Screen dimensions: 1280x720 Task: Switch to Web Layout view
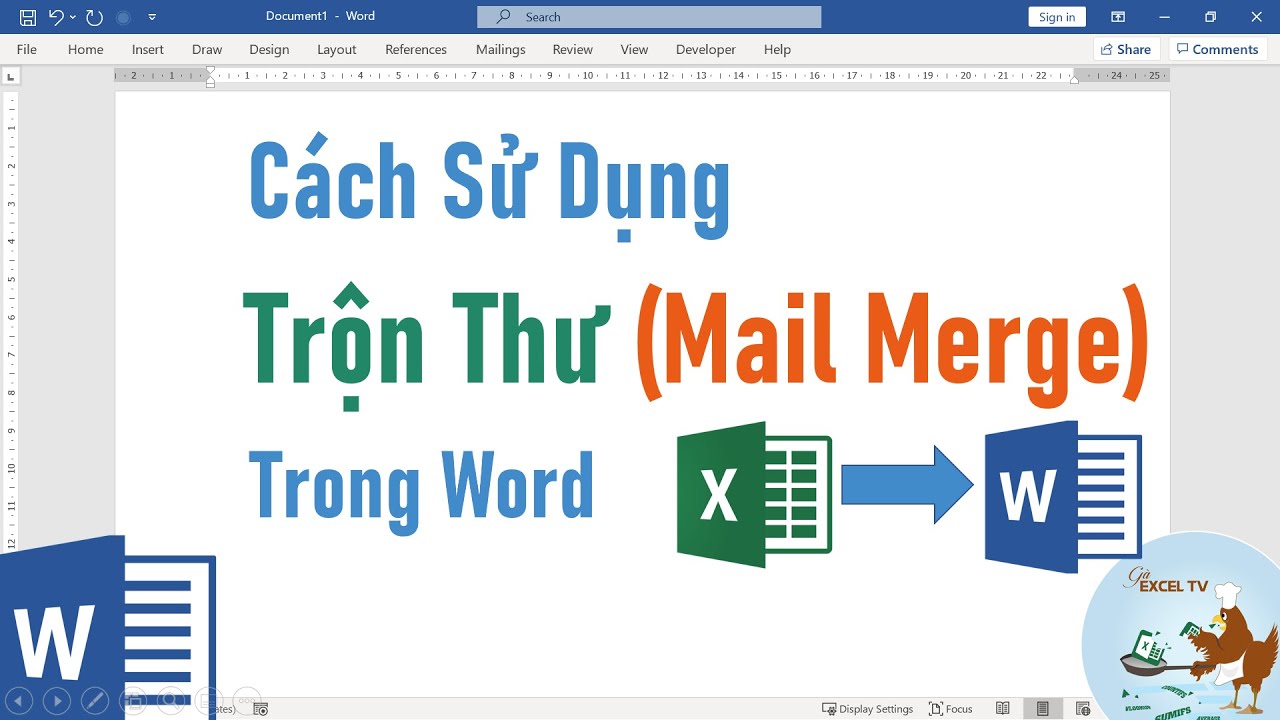point(1083,709)
